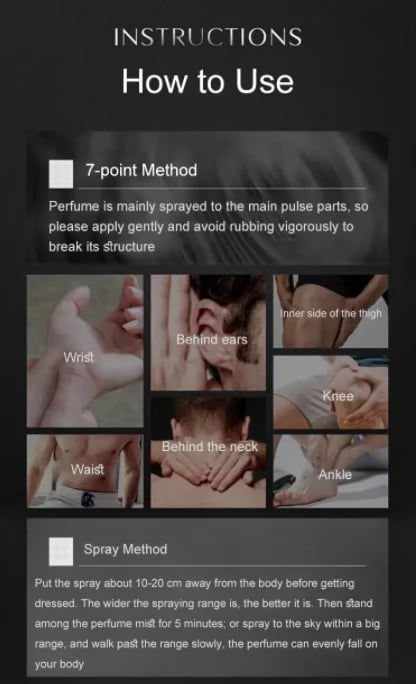Click the Behind ears label text
The height and width of the screenshot is (684, 416).
click(x=212, y=339)
